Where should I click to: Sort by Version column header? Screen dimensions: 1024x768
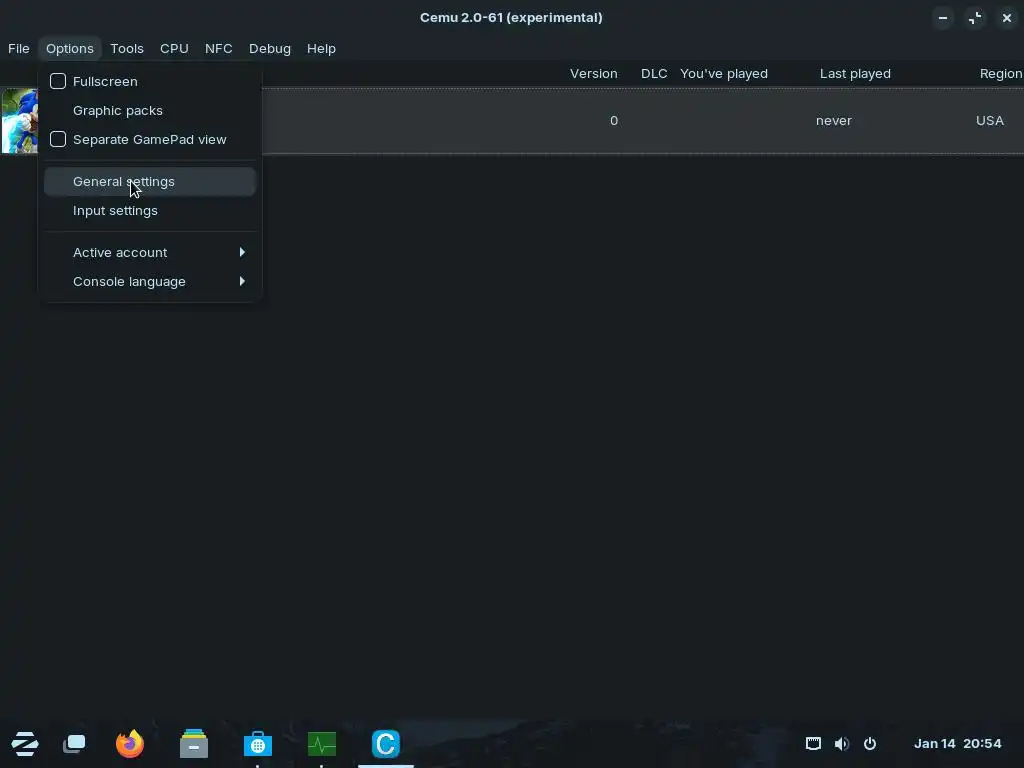point(594,74)
